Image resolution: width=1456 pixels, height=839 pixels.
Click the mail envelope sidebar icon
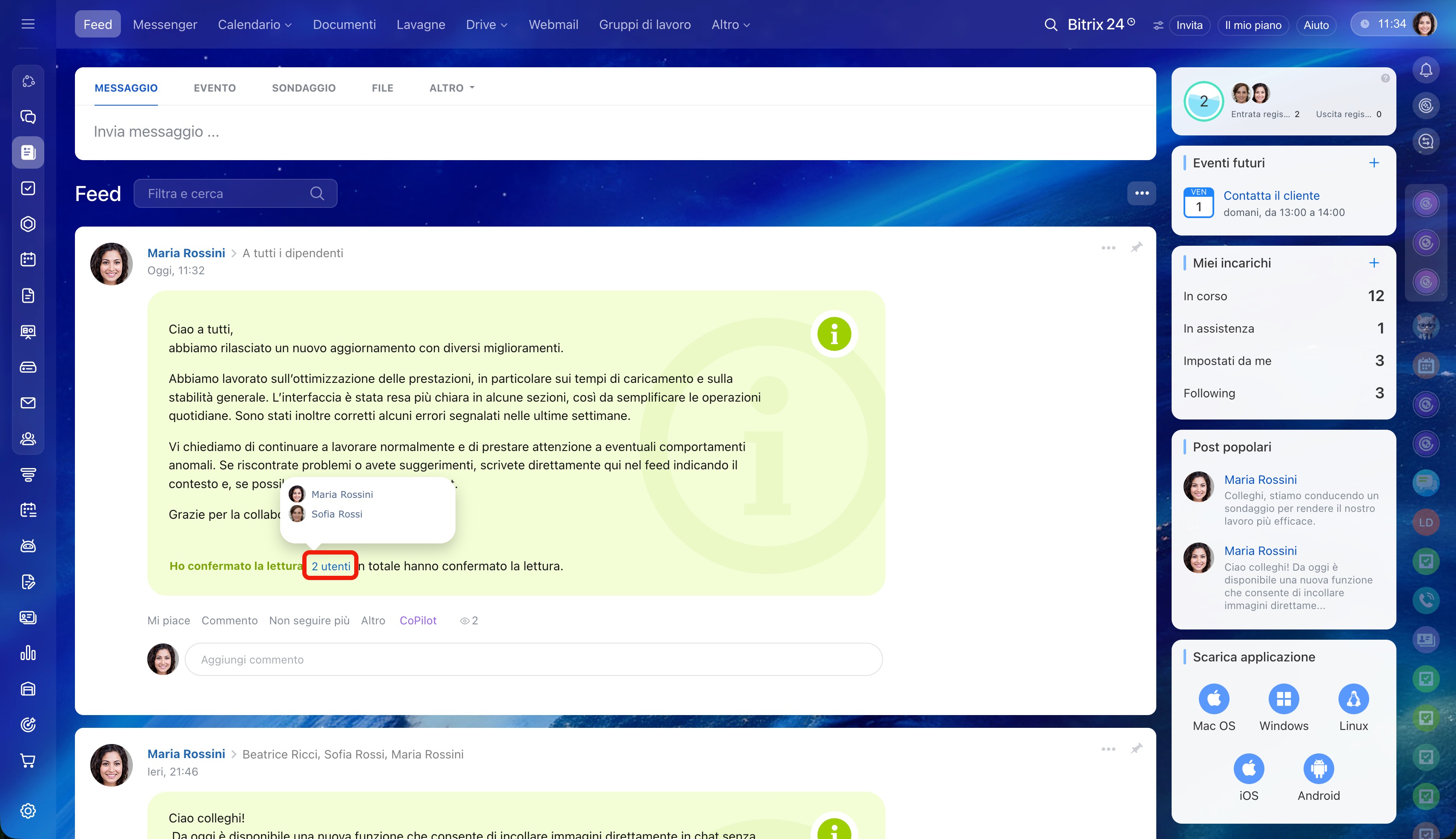point(28,403)
